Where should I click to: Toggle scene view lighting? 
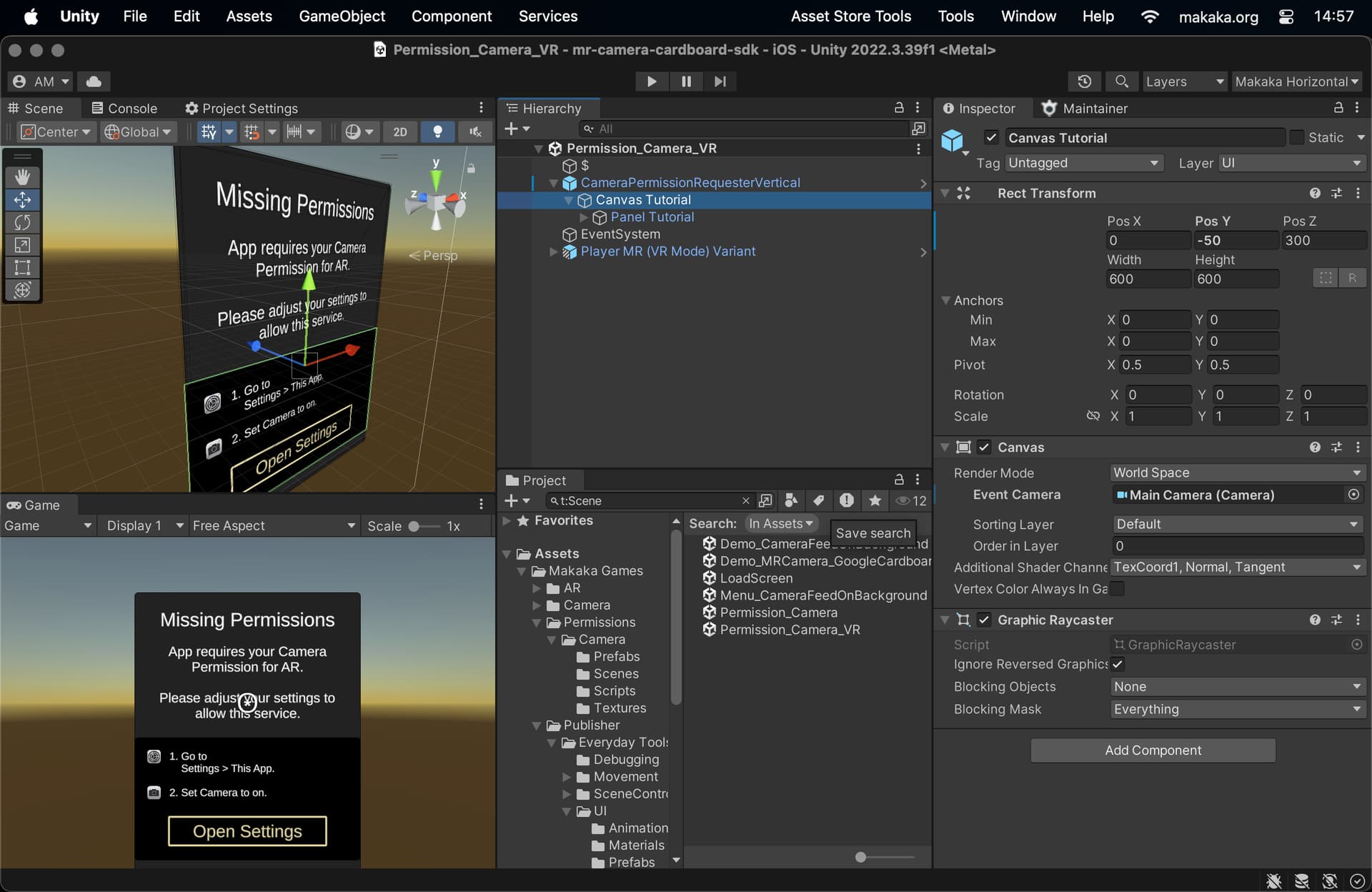437,132
